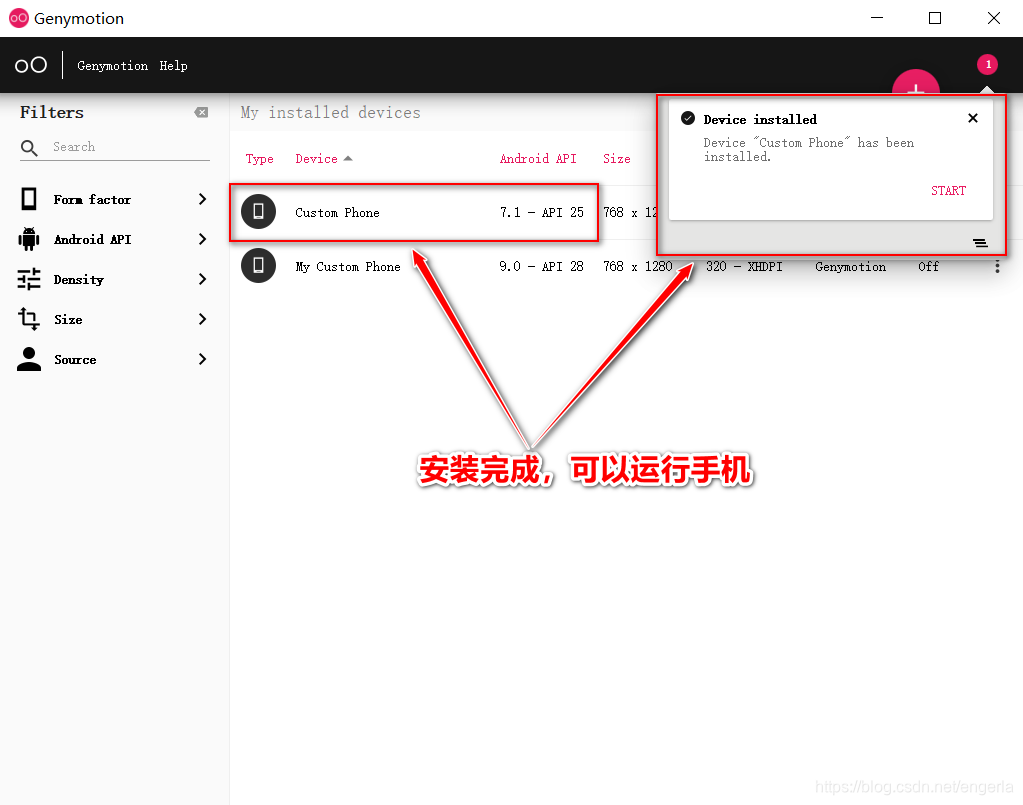Click the 9.0 - API 28 cell
Viewport: 1023px width, 805px height.
(542, 267)
